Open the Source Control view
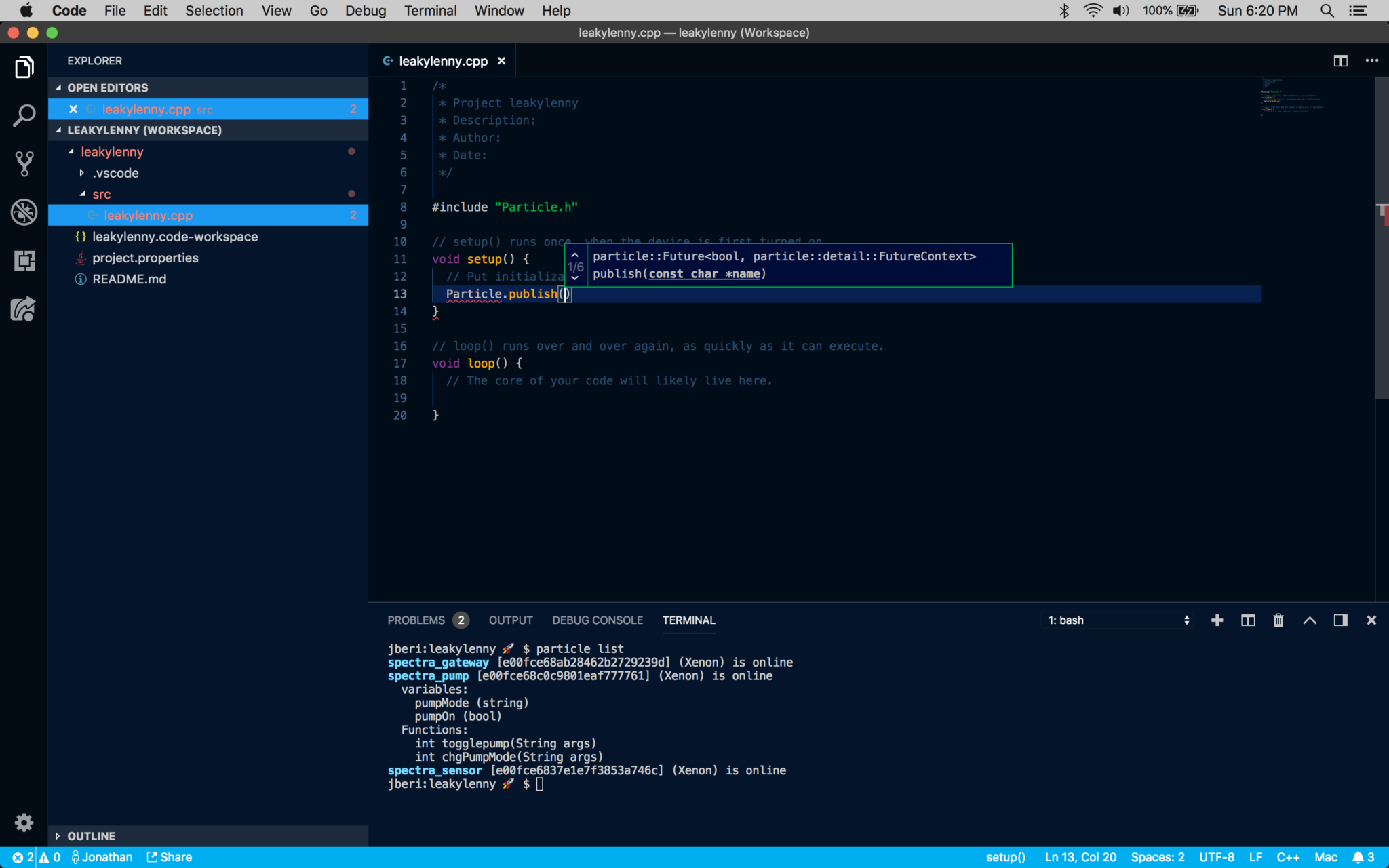 24,164
